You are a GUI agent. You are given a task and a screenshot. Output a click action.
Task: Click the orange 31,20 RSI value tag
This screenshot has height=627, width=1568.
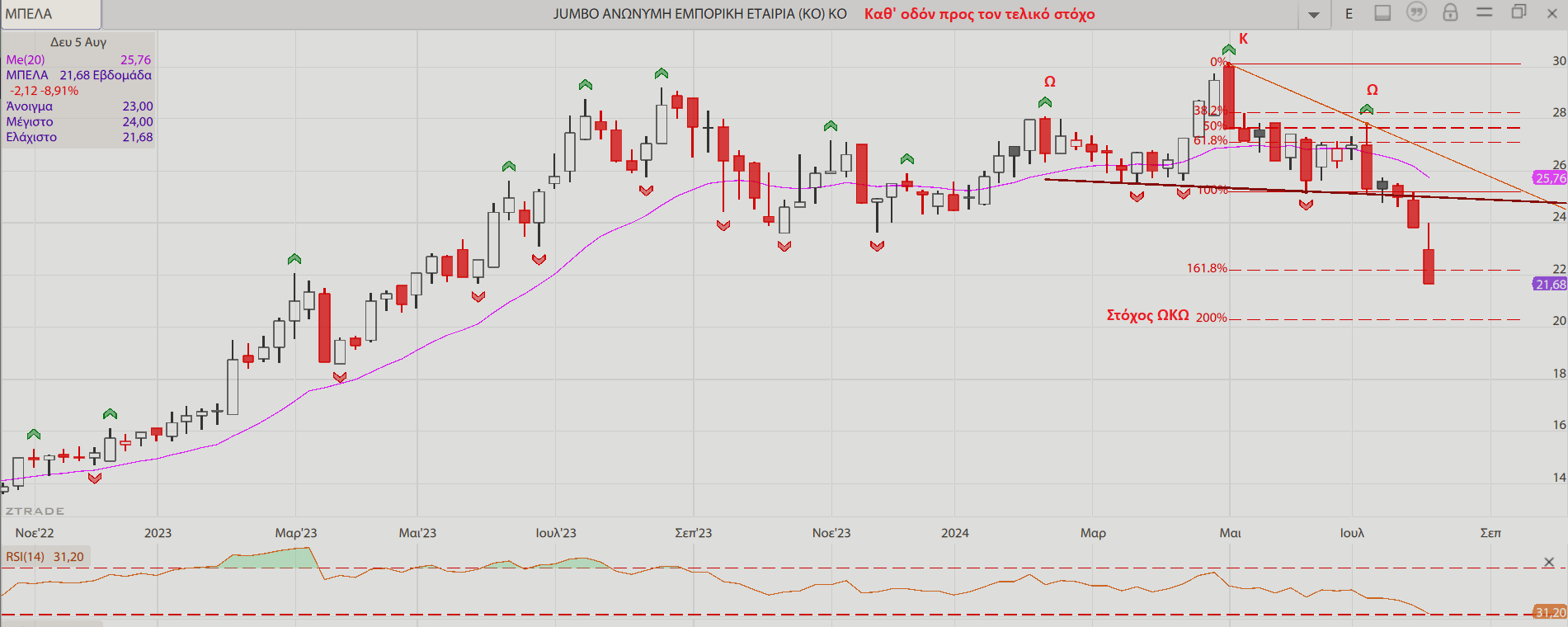coord(1550,612)
